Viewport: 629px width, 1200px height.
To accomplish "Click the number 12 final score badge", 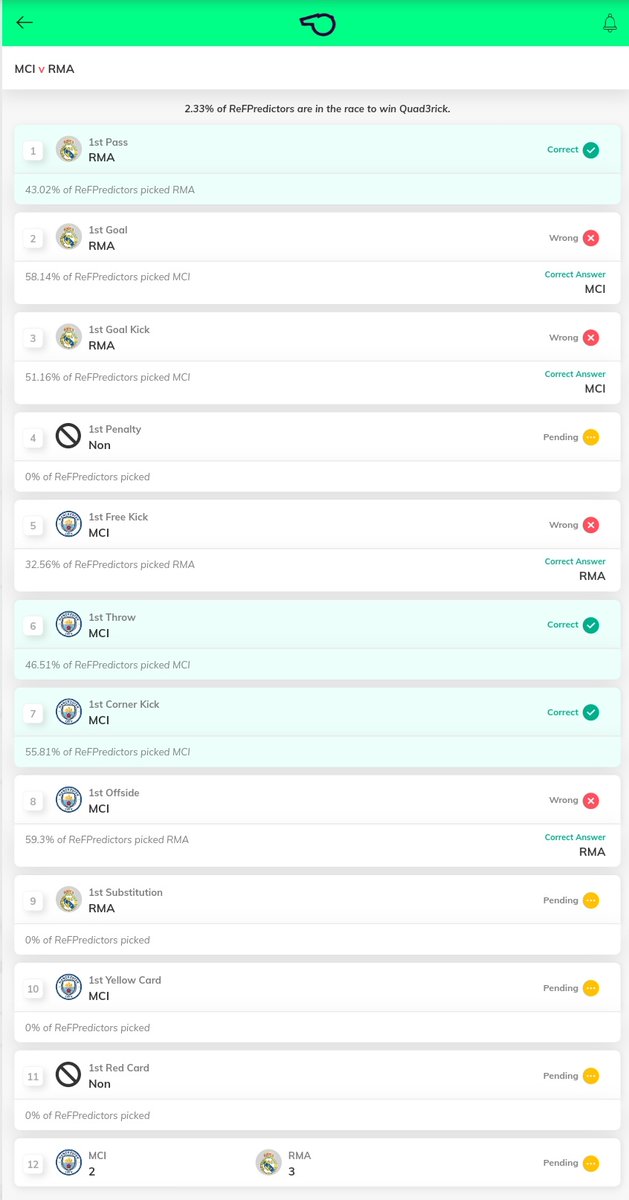I will (x=33, y=1164).
